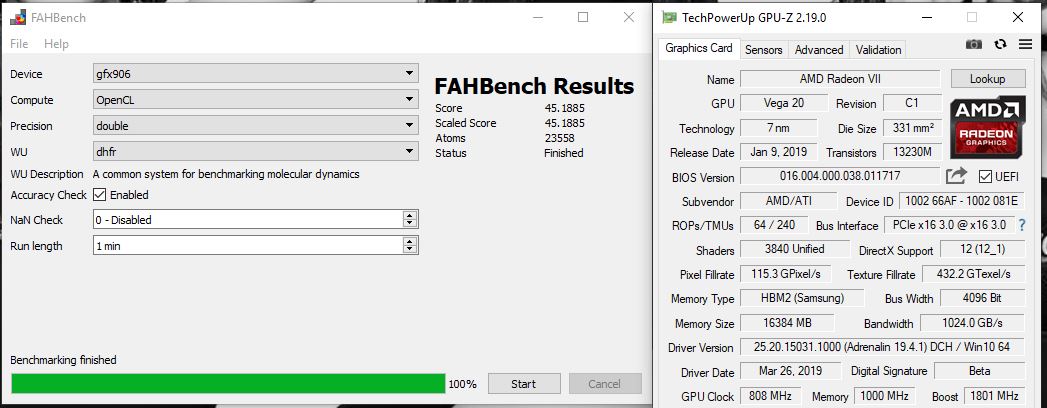Click the Texture Fillrate value 432.2 GTexel/s

point(973,274)
